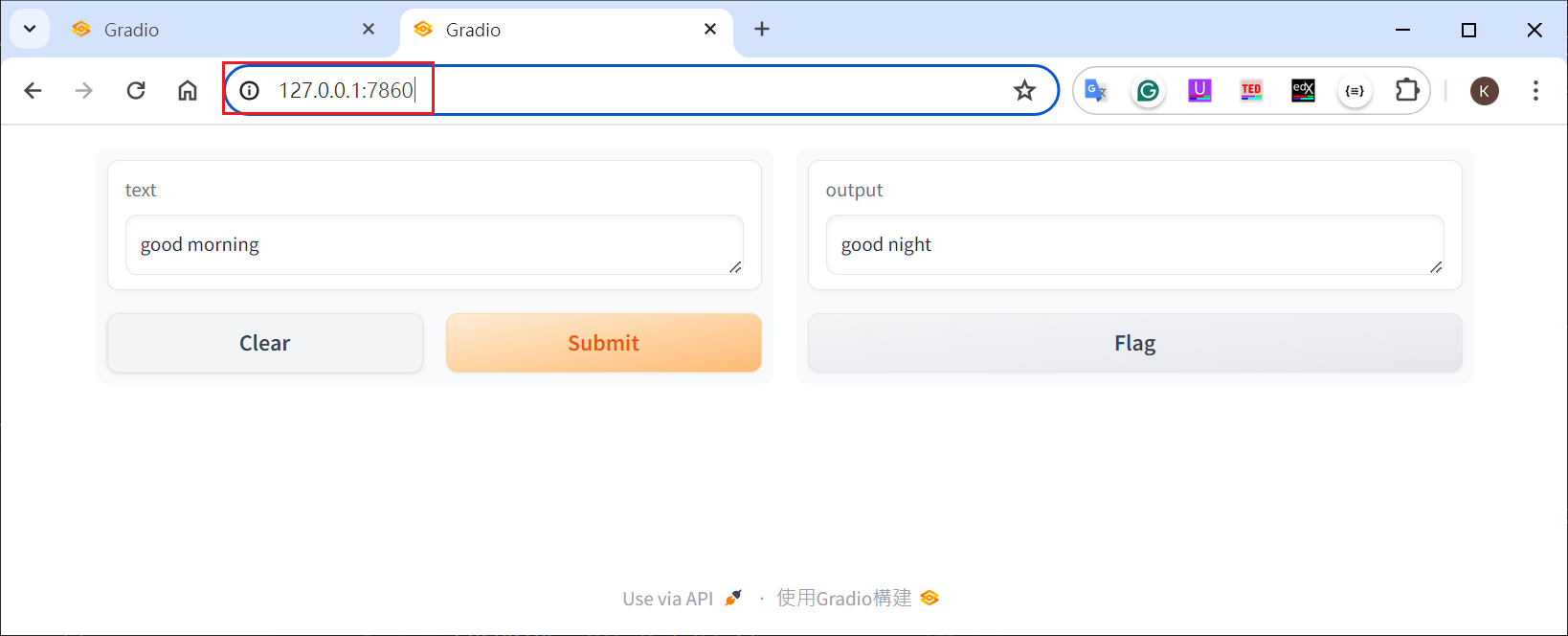Bookmark this page with the star icon

coord(1025,91)
